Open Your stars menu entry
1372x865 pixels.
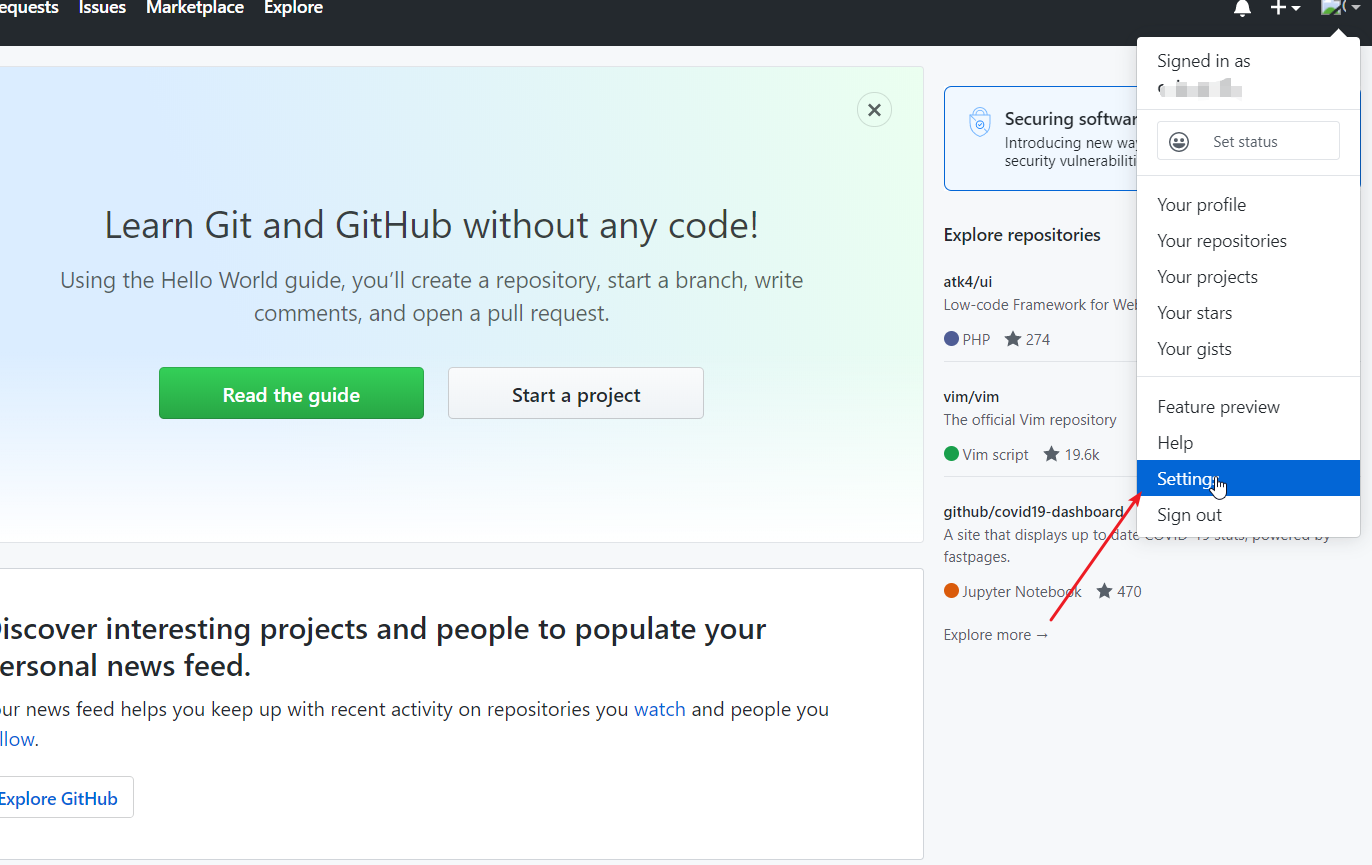[1248, 313]
